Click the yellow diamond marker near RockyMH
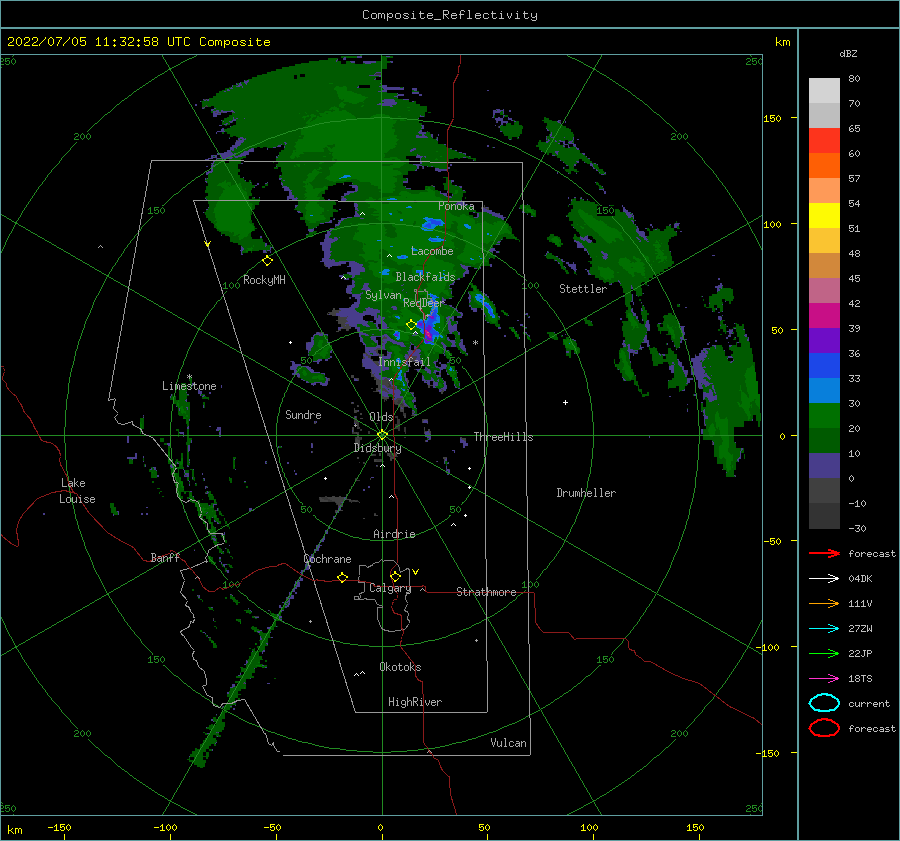This screenshot has width=900, height=841. click(x=267, y=261)
